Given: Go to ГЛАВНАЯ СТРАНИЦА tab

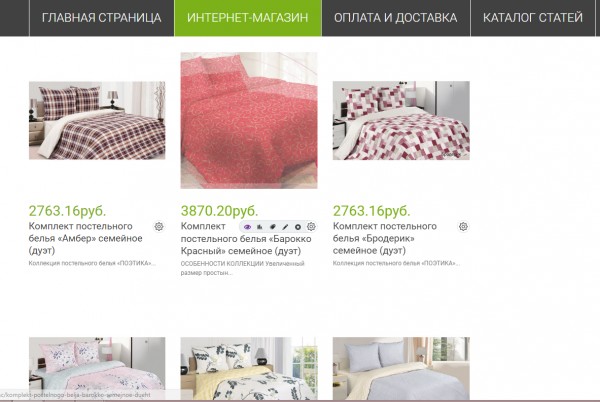Looking at the screenshot, I should click(x=101, y=18).
